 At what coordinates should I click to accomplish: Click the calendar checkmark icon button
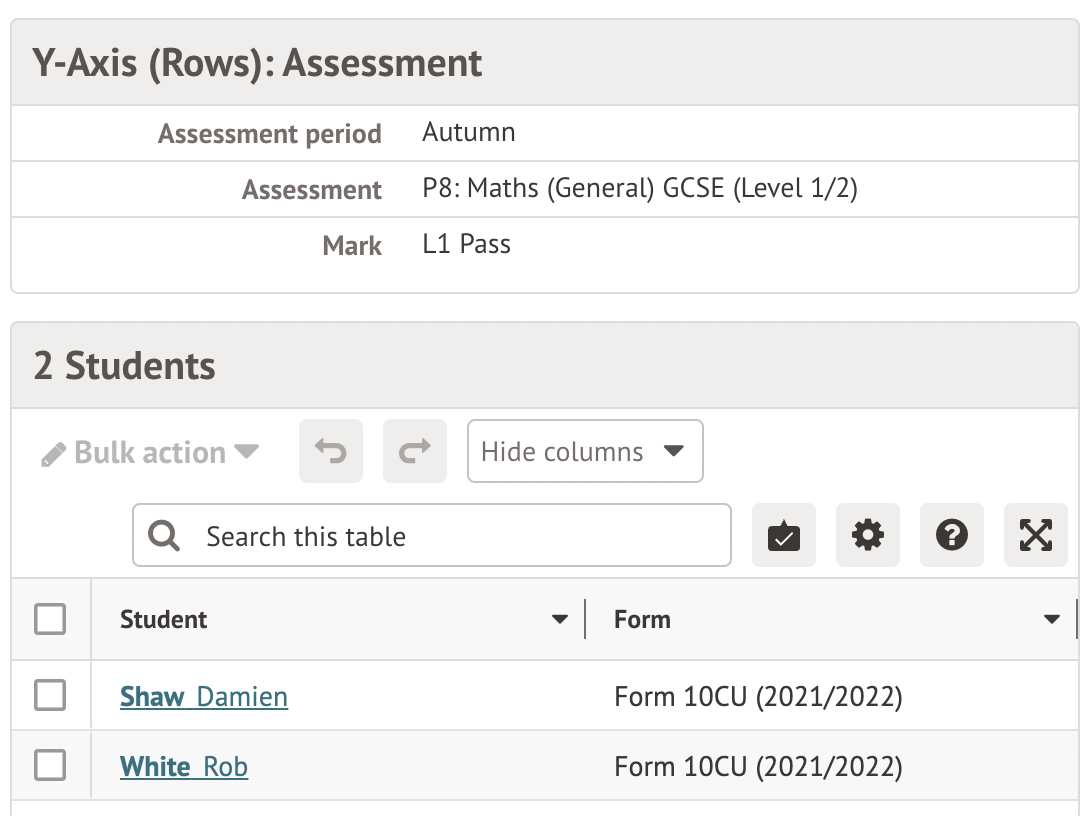coord(784,536)
